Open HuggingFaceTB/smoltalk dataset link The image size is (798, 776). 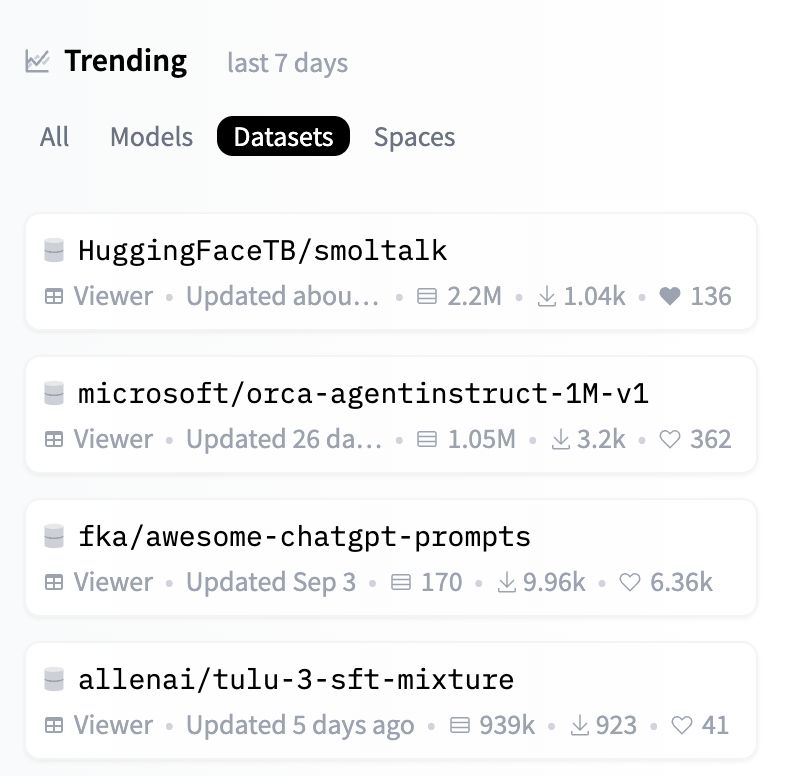tap(263, 250)
